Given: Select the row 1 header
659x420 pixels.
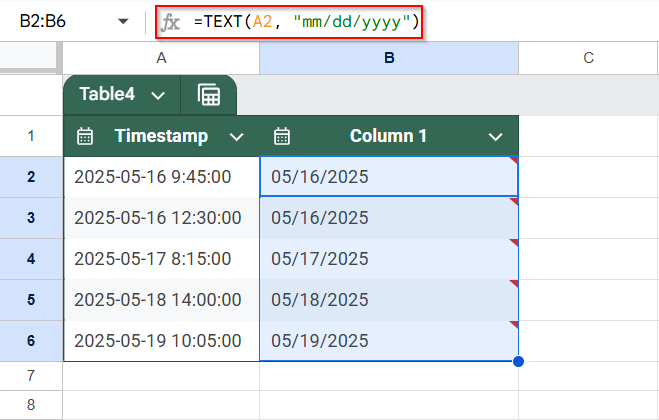Looking at the screenshot, I should pos(31,136).
